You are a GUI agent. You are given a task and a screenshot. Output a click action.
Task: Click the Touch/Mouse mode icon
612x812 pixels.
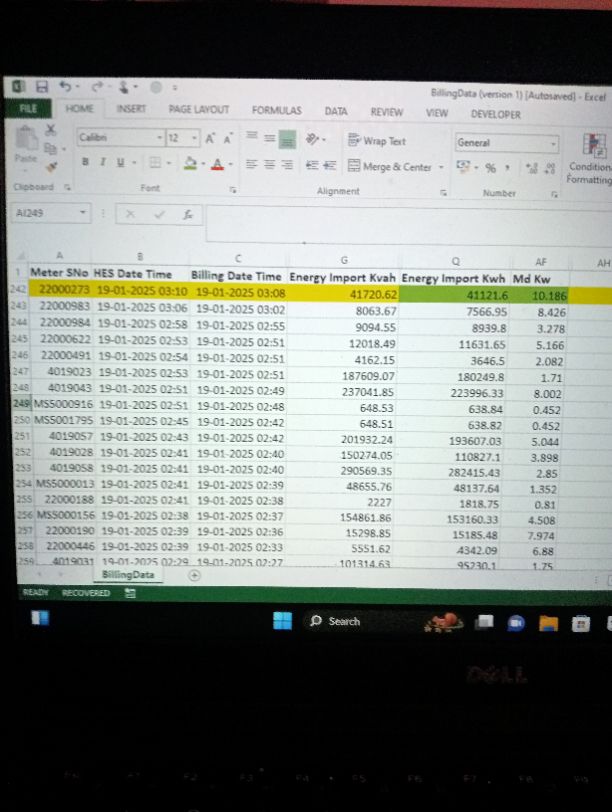pyautogui.click(x=124, y=88)
